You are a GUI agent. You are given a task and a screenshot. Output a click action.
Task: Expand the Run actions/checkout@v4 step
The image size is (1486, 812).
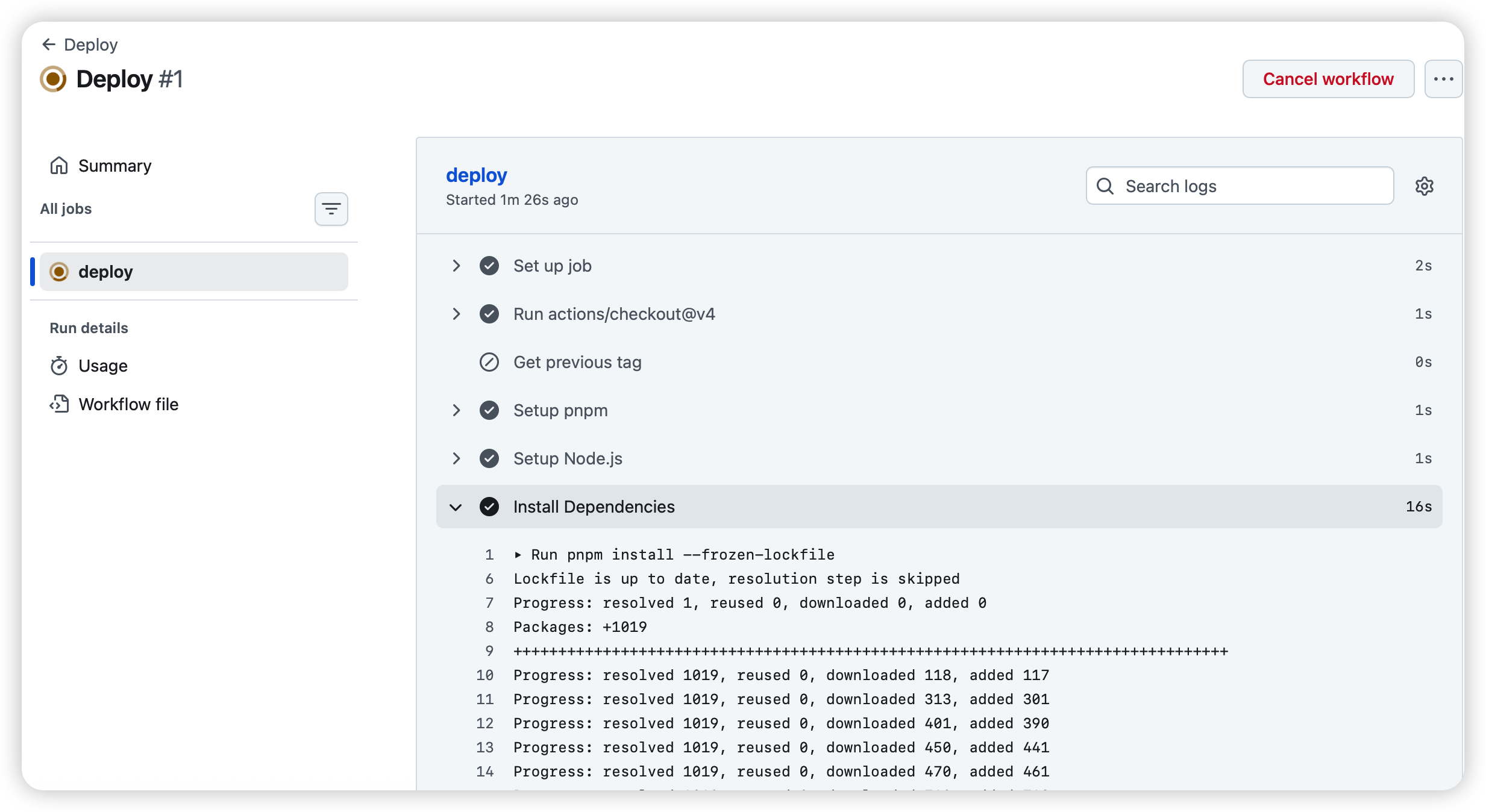[456, 314]
